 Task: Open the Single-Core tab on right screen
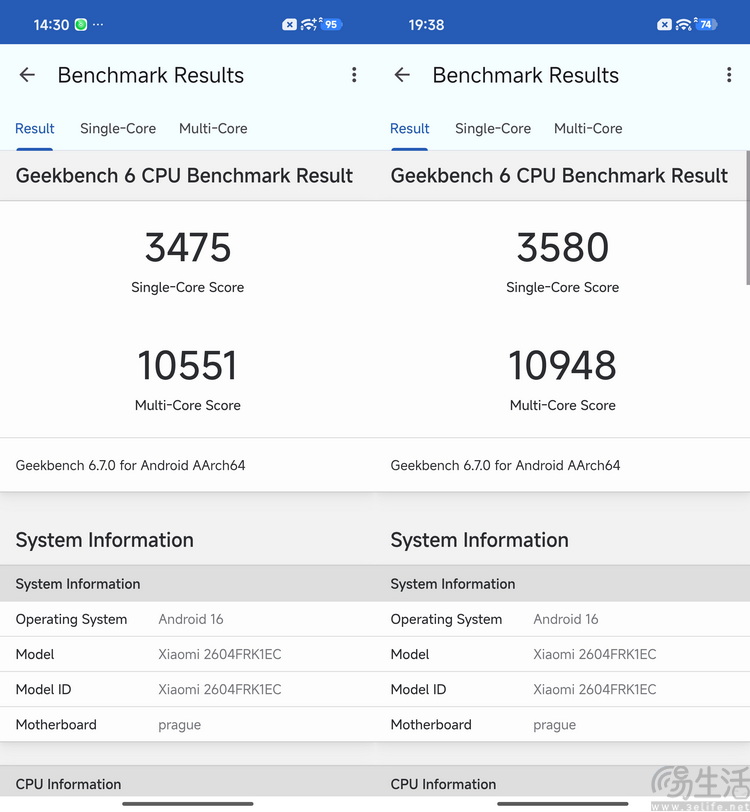click(x=493, y=128)
